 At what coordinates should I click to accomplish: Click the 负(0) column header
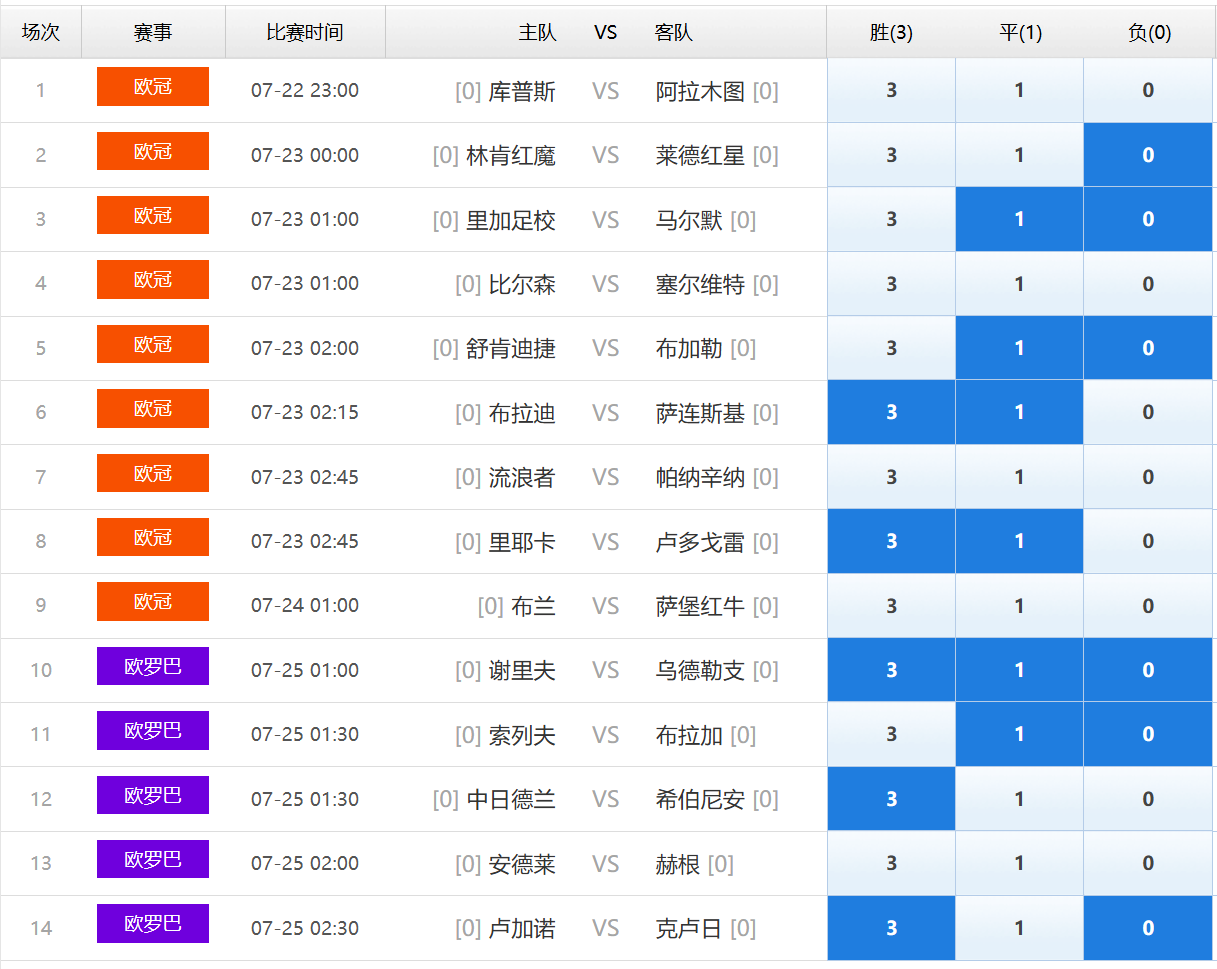click(x=1149, y=32)
